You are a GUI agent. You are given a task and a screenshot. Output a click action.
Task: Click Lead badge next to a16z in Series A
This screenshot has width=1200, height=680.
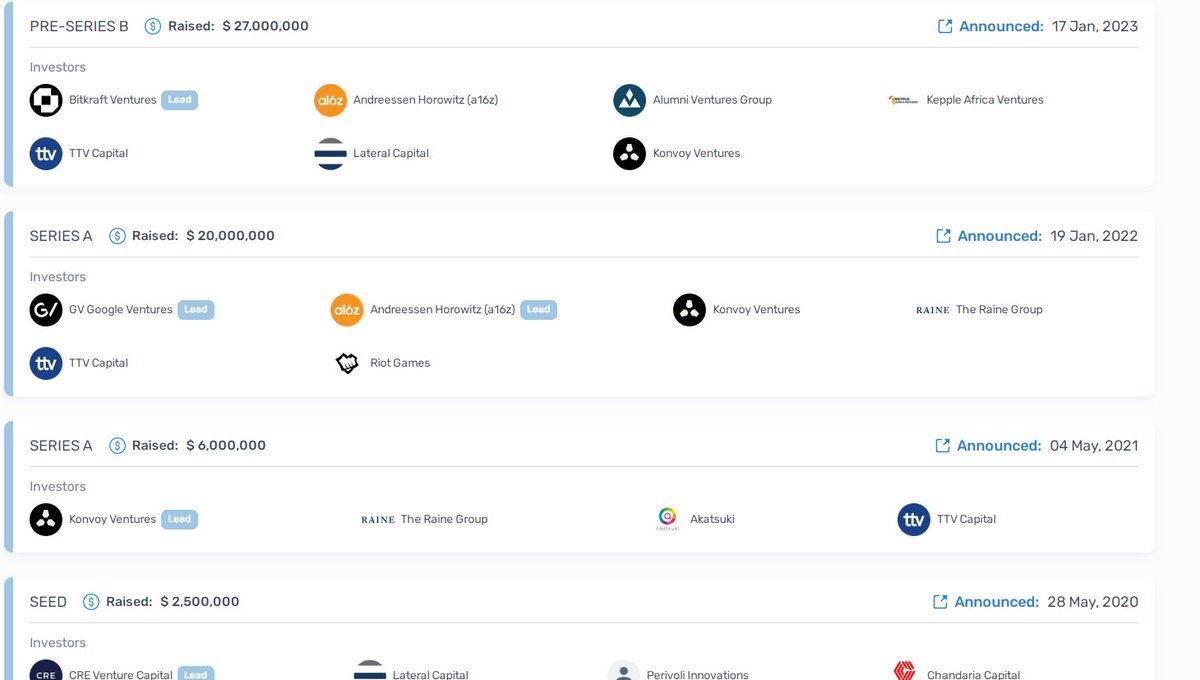[538, 310]
